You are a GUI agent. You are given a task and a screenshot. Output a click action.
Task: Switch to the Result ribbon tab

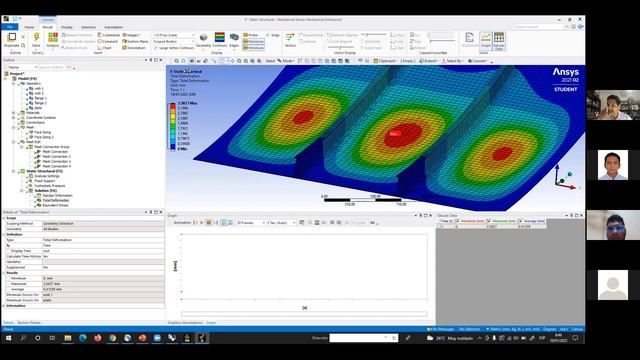pyautogui.click(x=47, y=27)
